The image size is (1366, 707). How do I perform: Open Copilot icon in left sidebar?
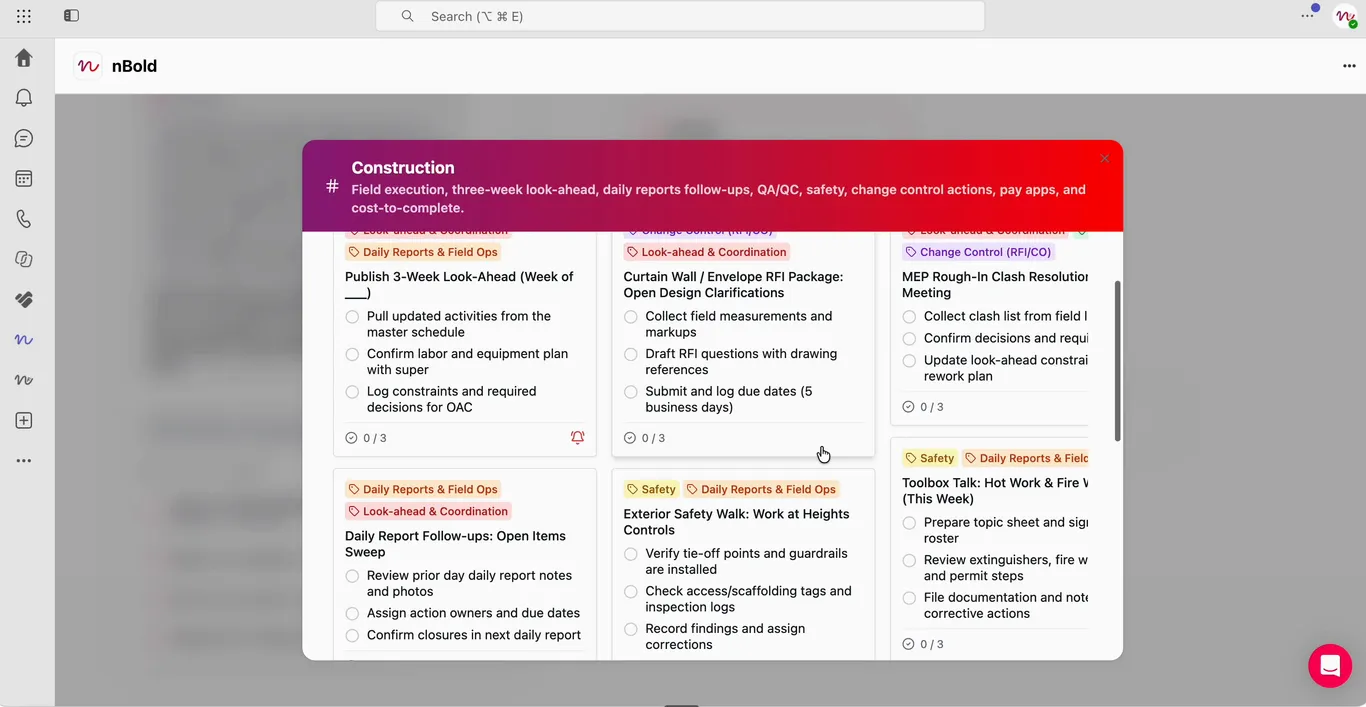(x=24, y=259)
